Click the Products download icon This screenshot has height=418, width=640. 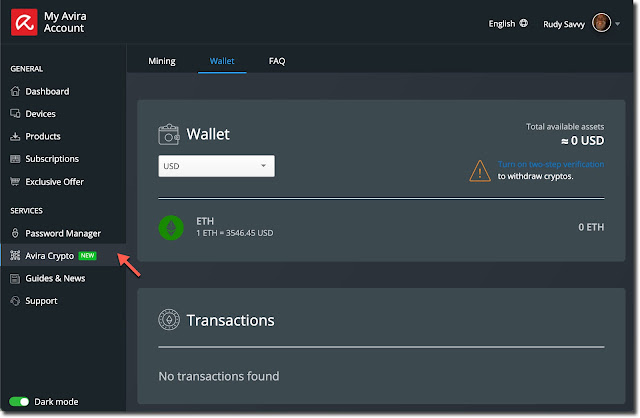coord(15,136)
